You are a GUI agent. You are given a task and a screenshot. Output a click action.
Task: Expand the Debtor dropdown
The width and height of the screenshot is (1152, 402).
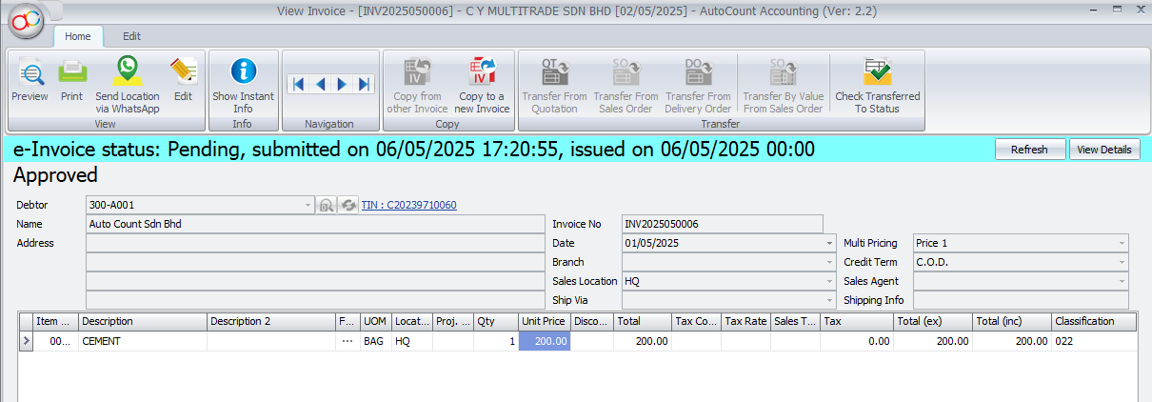[x=308, y=205]
